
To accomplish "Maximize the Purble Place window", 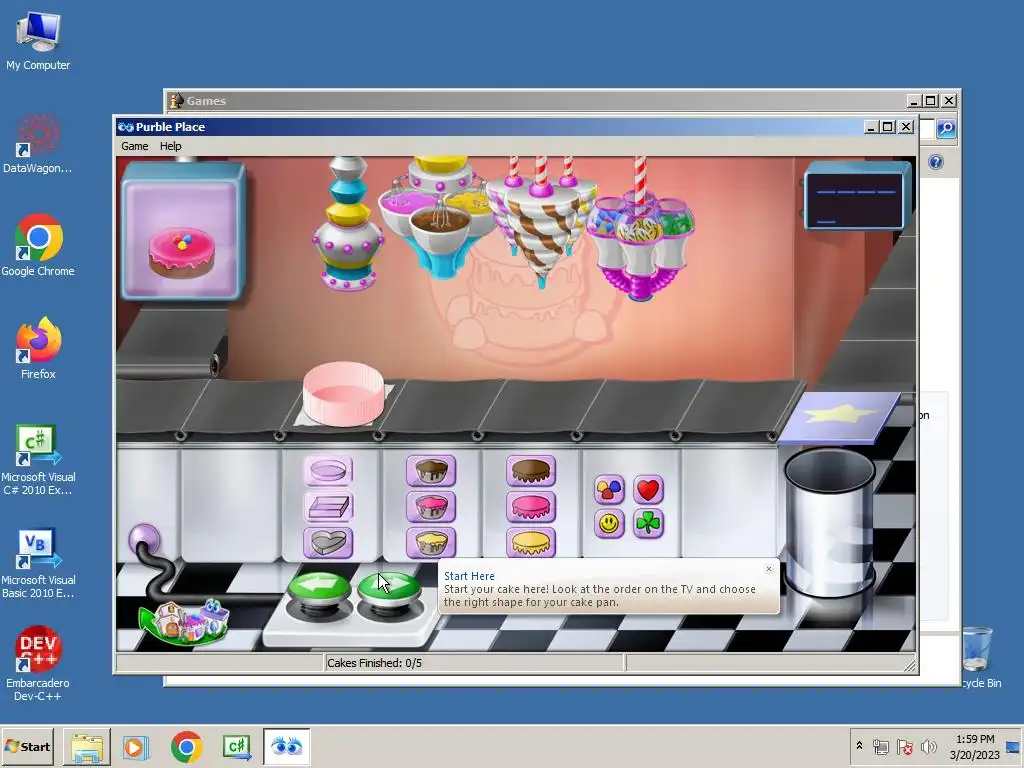I will [x=888, y=127].
